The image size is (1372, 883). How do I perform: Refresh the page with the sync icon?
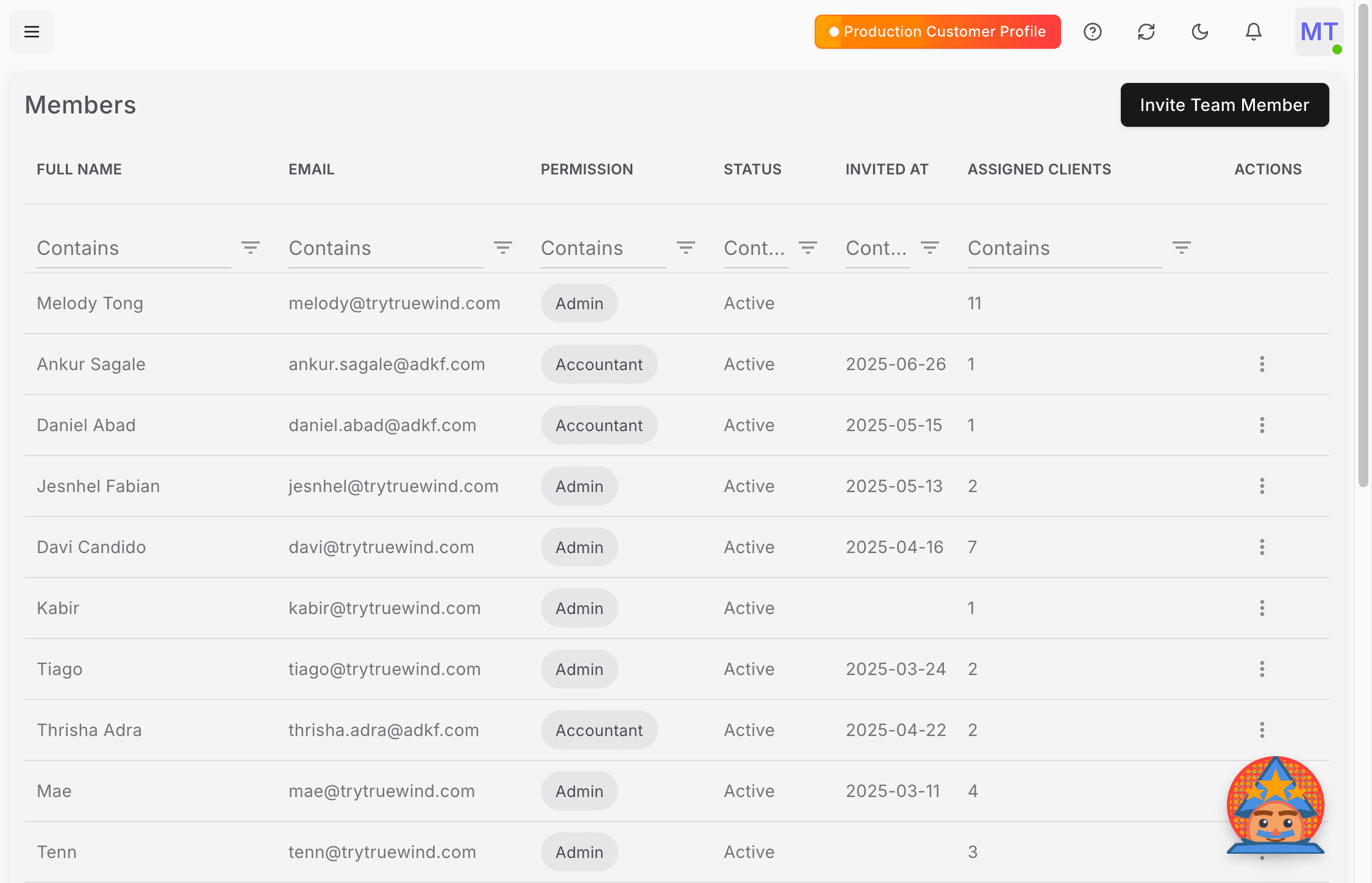(1146, 32)
